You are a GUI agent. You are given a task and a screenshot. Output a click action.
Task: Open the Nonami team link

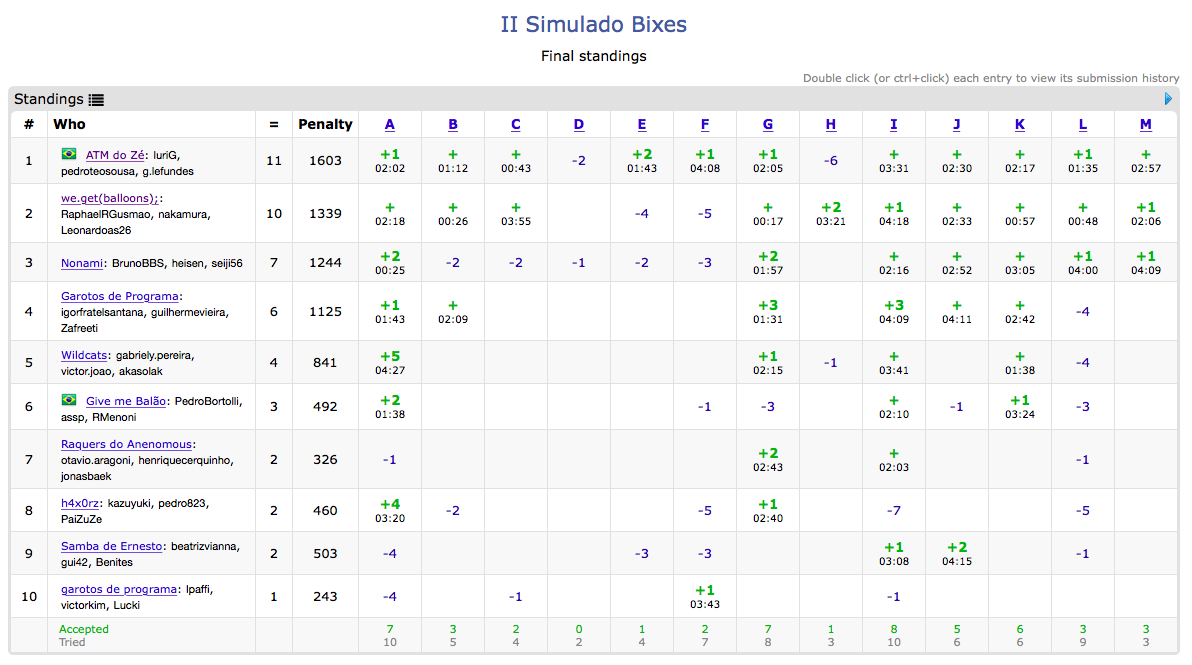82,264
